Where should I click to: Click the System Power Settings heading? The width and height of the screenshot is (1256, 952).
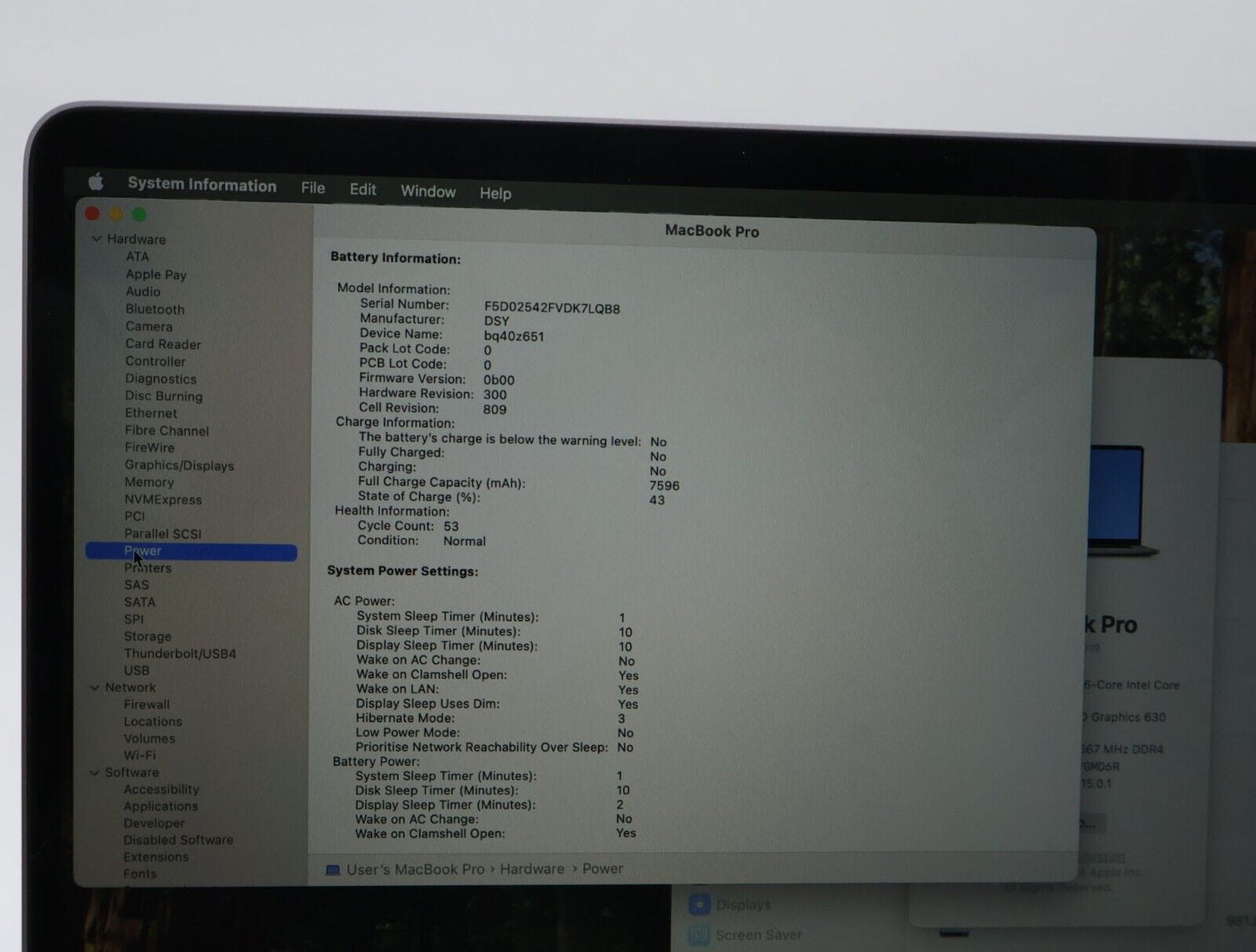point(402,571)
